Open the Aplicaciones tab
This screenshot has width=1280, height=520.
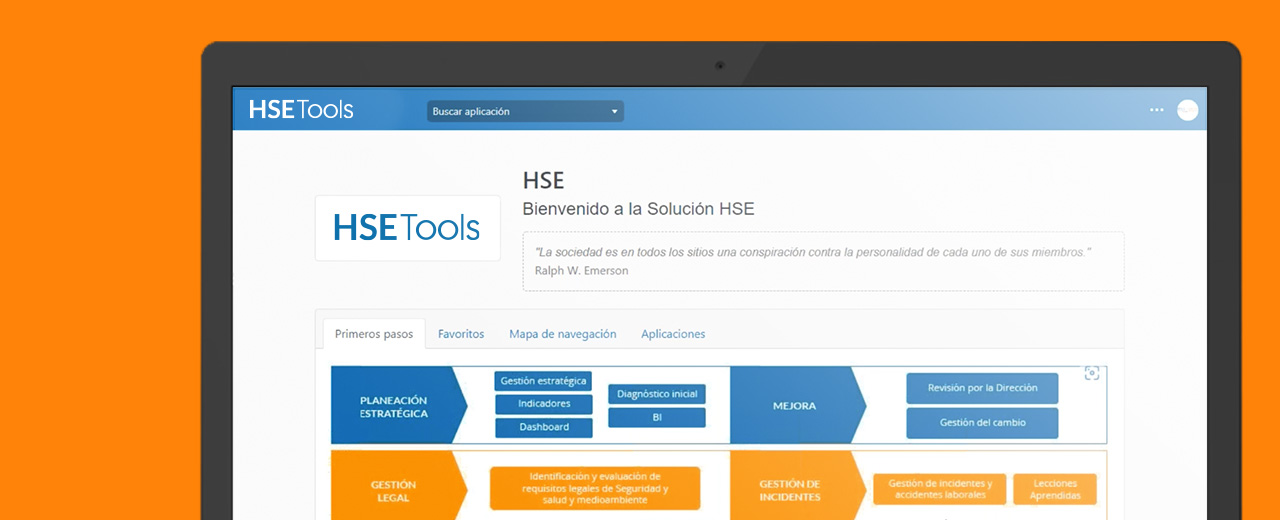click(673, 334)
